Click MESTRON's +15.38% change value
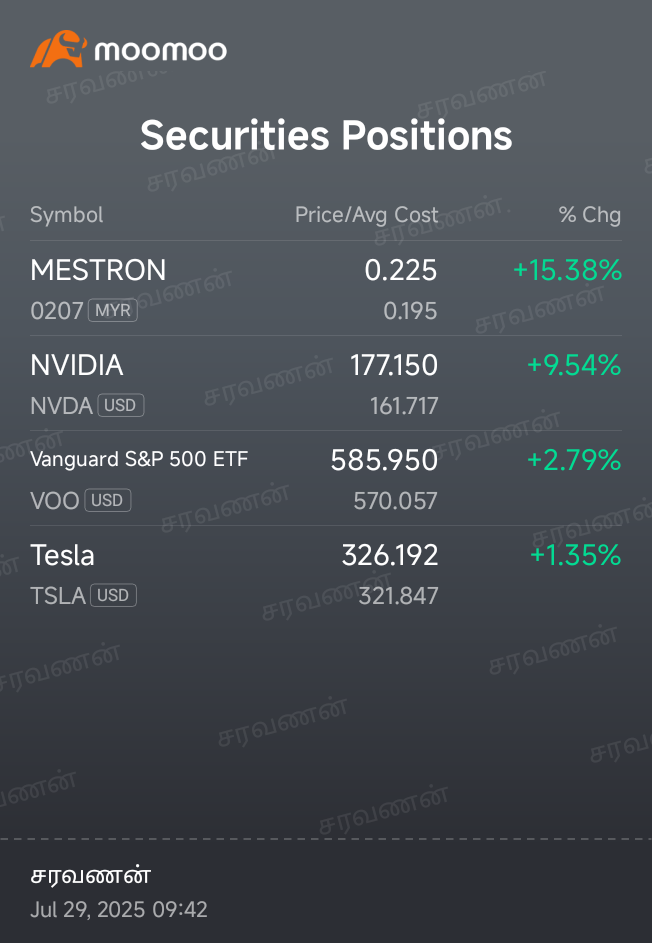 (567, 270)
